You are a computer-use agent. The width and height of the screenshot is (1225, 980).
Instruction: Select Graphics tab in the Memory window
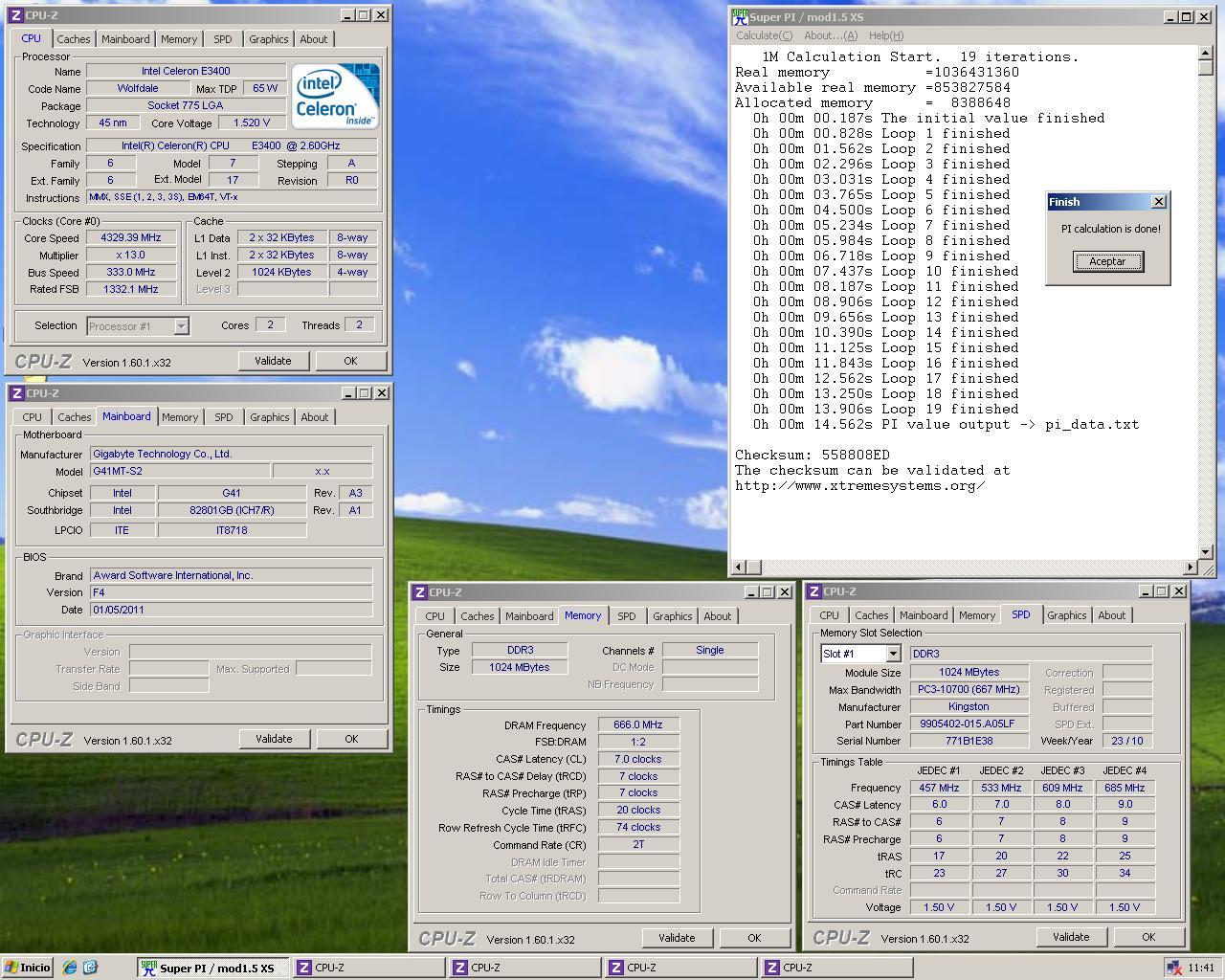coord(672,616)
